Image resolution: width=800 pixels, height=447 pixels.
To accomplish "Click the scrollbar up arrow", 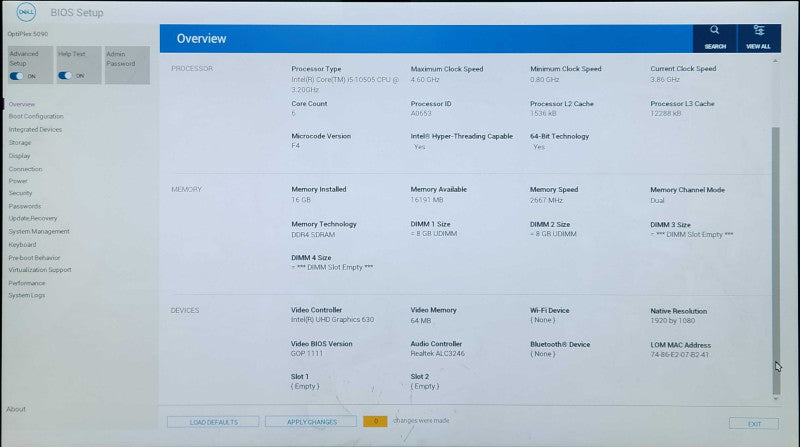I will 776,61.
